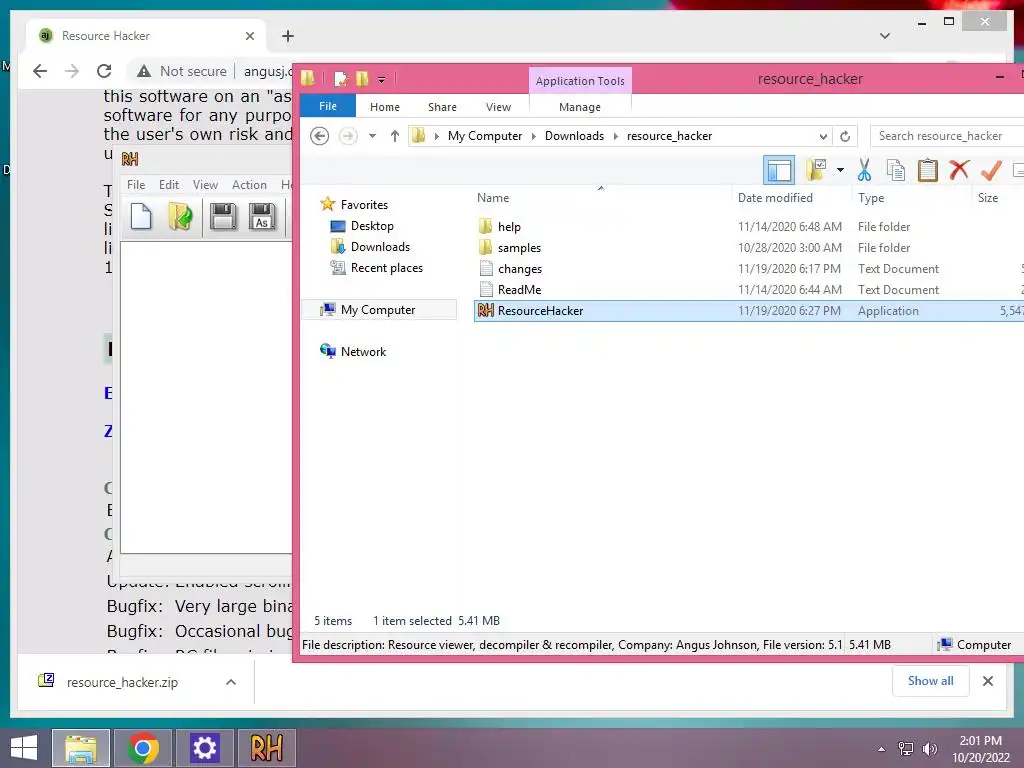
Task: Copy the selected file via the toolbar copy icon
Action: tap(895, 170)
